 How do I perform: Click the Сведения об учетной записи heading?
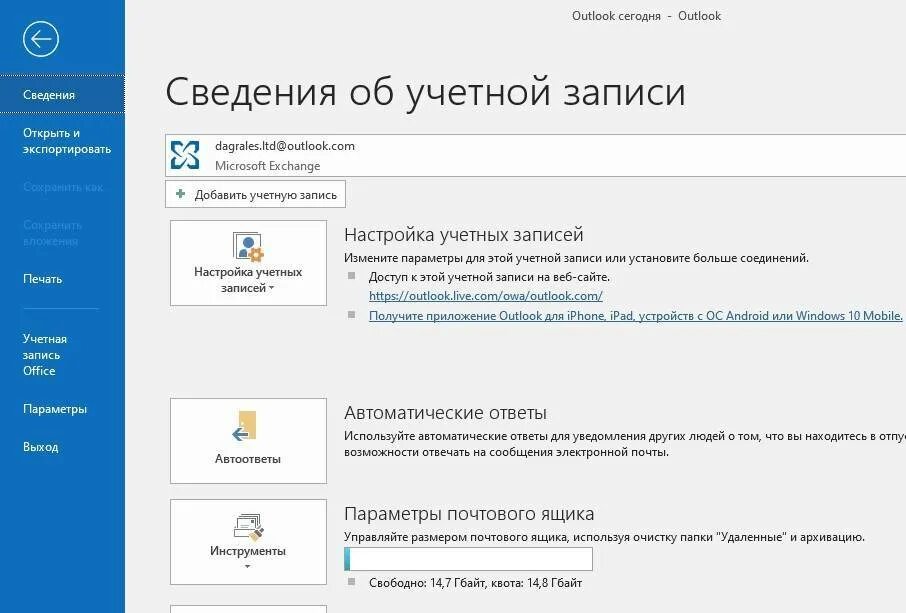pyautogui.click(x=426, y=92)
